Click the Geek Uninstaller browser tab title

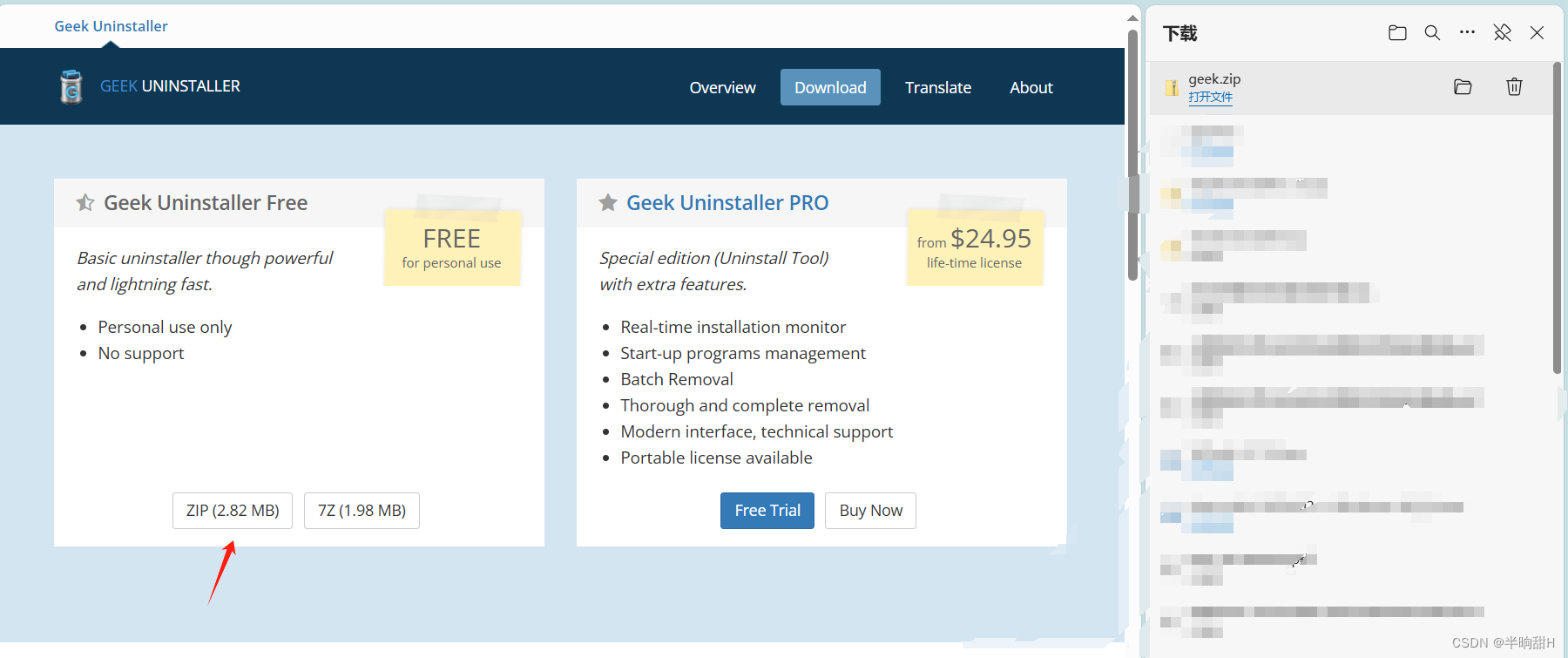click(x=112, y=26)
